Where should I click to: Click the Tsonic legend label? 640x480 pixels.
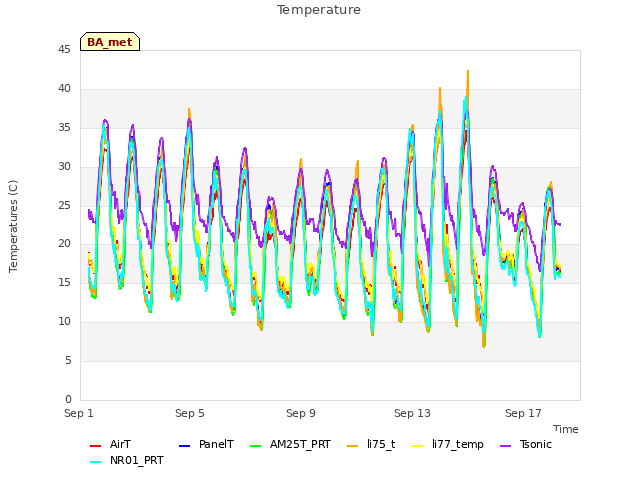point(536,444)
